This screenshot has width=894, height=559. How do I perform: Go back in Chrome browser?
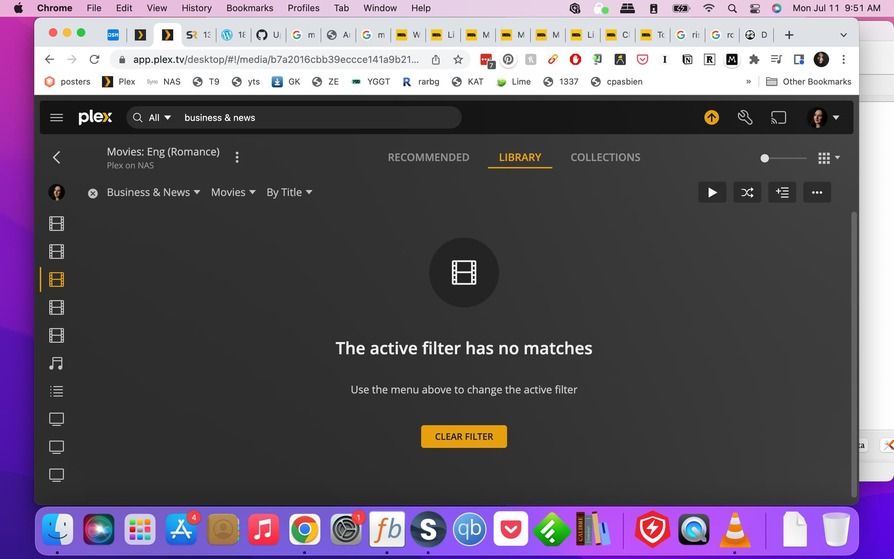point(50,59)
